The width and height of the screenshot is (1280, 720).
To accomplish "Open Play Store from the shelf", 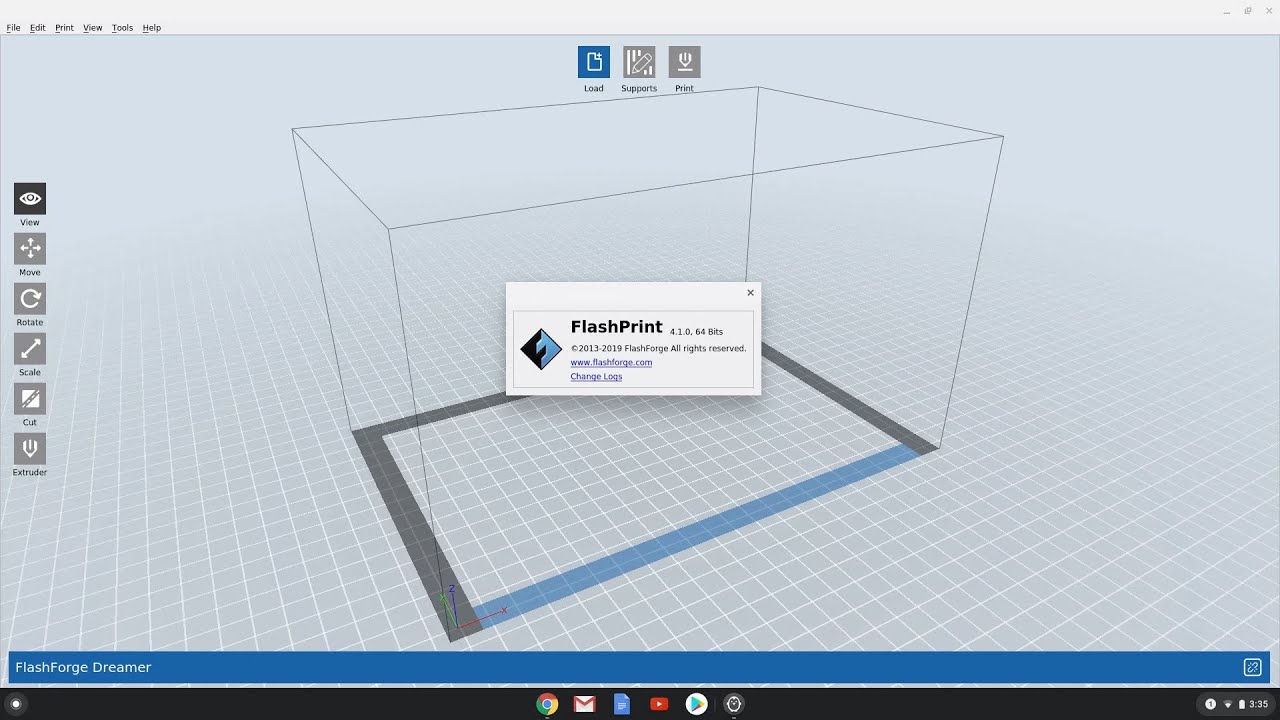I will click(x=697, y=704).
